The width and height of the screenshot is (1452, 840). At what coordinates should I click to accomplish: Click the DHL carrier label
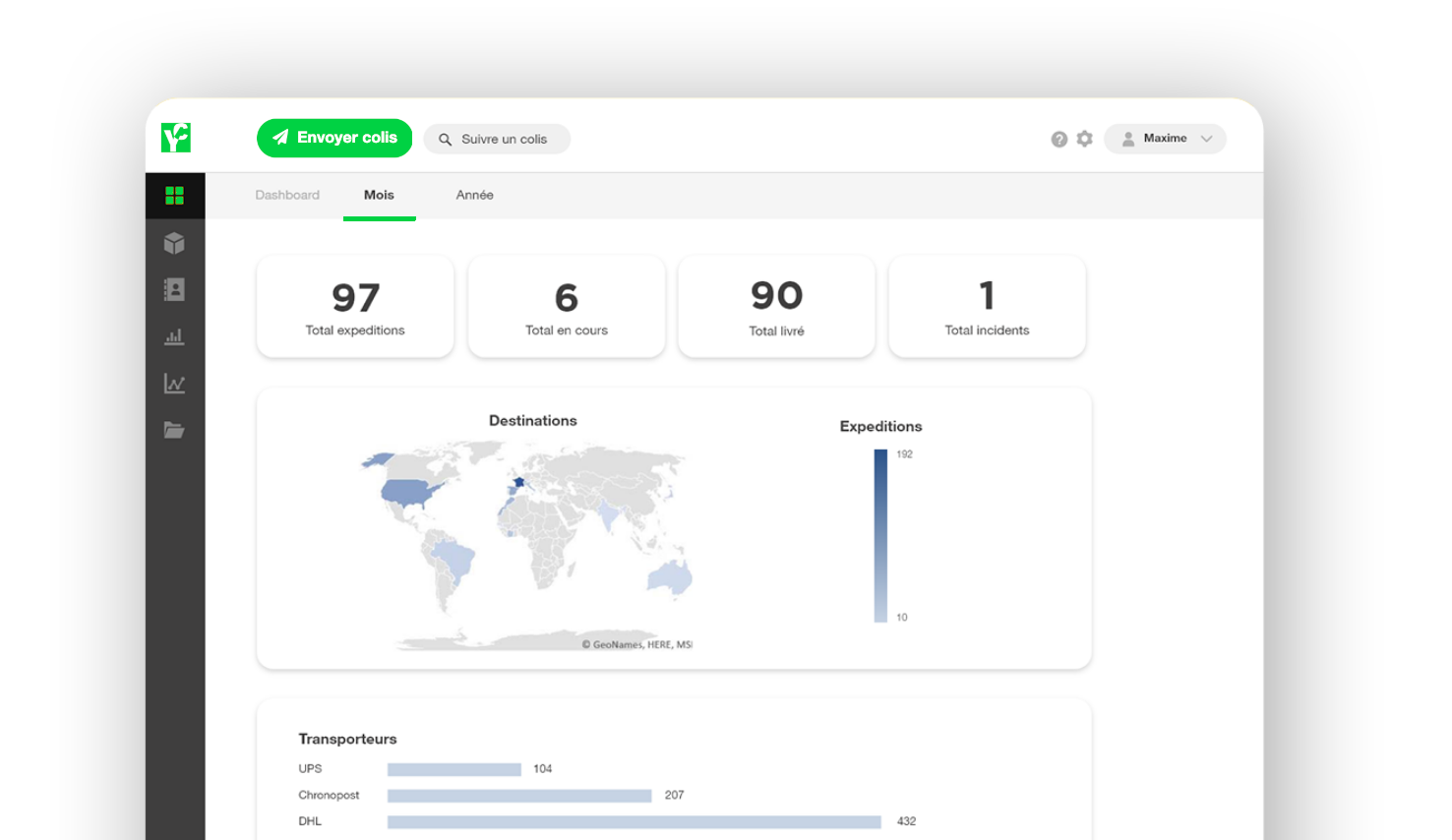click(x=310, y=821)
